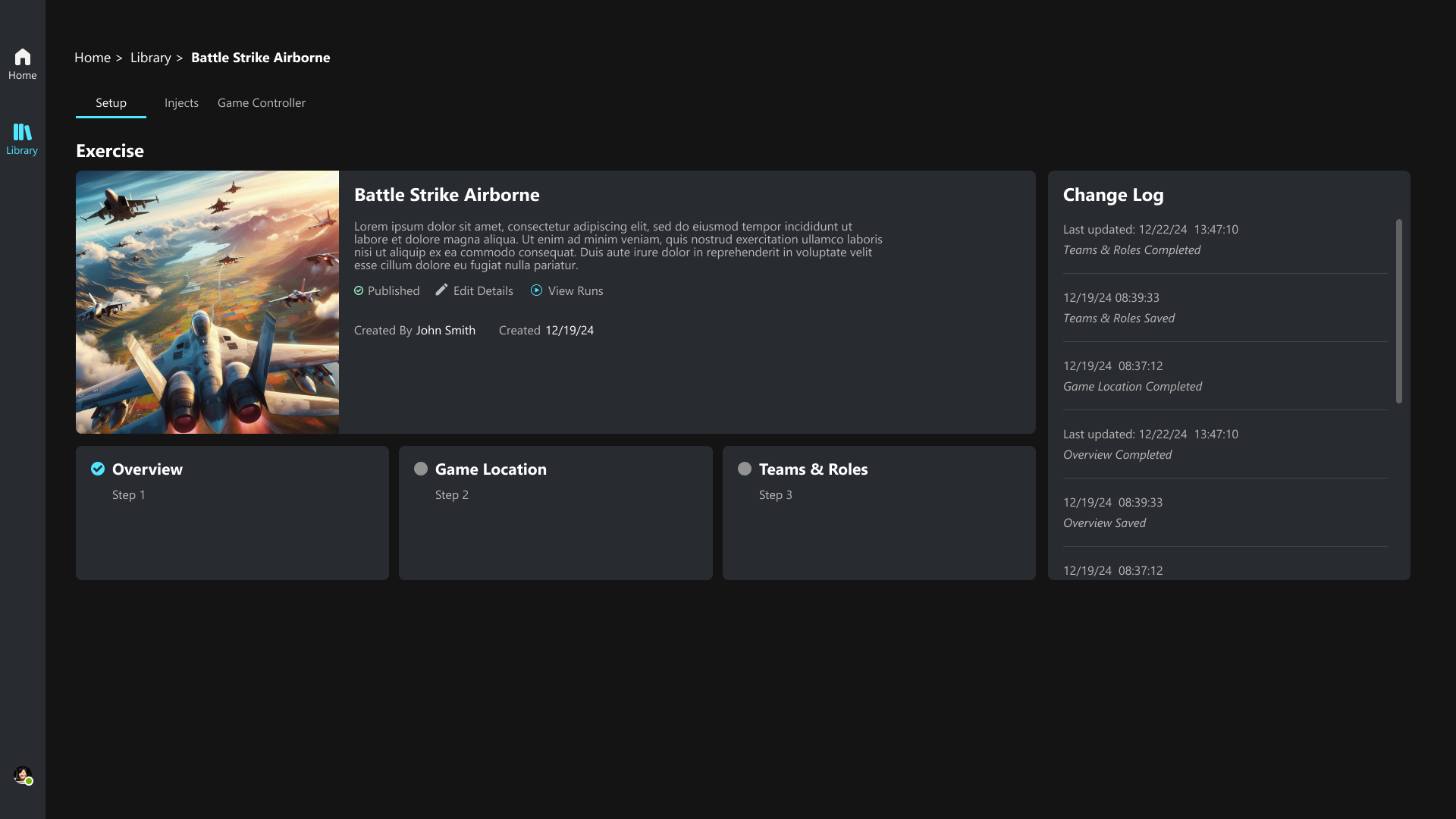The height and width of the screenshot is (819, 1456).
Task: Open the Overview Step 1 card
Action: (232, 523)
